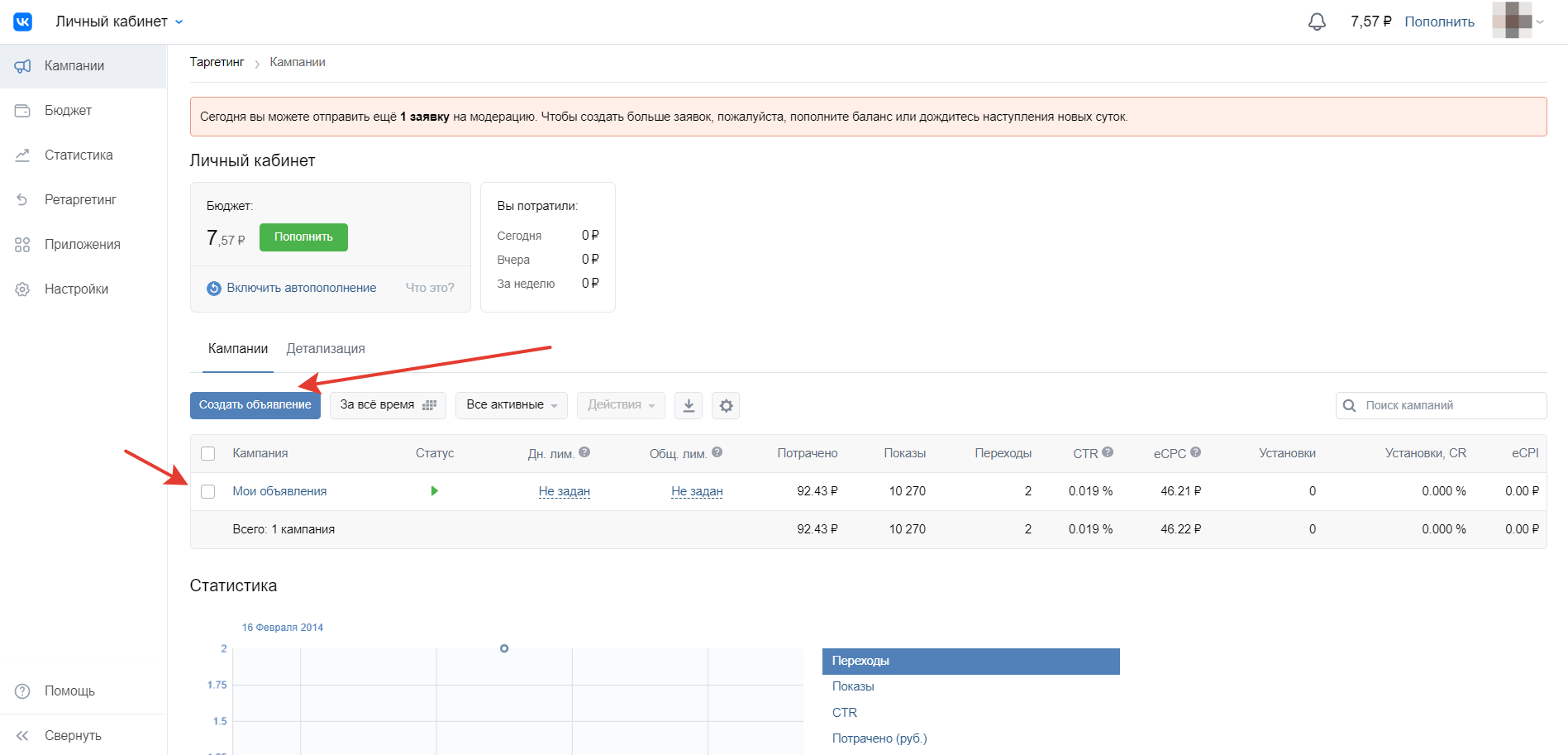Open table settings gear icon
Viewport: 1568px width, 755px height.
pos(726,405)
